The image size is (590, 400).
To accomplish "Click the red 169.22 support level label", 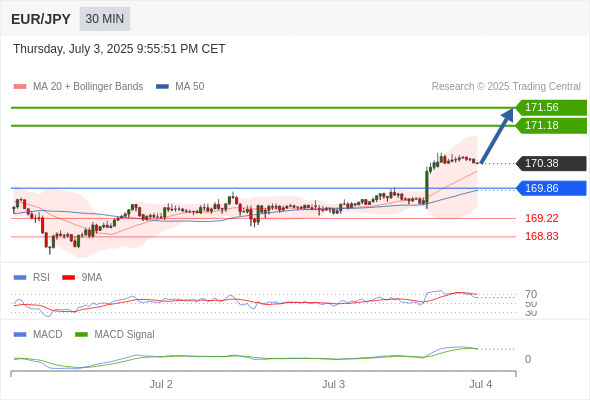I will [541, 218].
